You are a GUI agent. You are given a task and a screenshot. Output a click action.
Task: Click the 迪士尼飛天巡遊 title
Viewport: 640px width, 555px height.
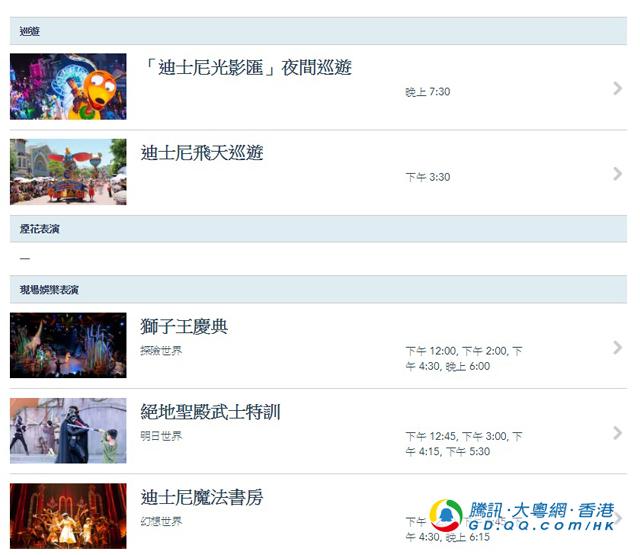tap(202, 153)
